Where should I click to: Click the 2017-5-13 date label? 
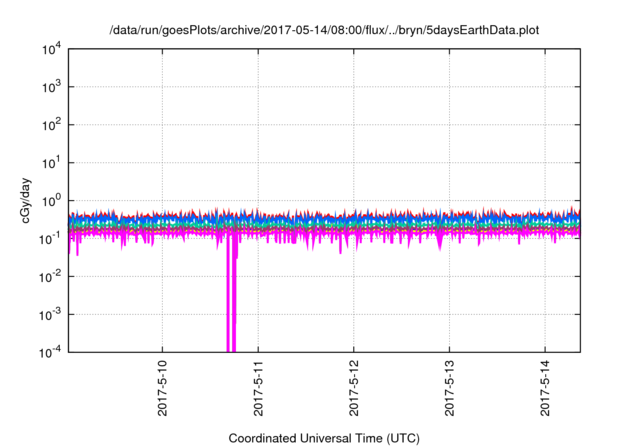(449, 388)
